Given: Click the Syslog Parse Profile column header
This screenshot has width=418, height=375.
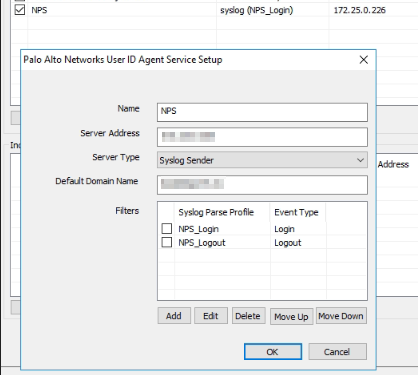Looking at the screenshot, I should click(222, 212).
